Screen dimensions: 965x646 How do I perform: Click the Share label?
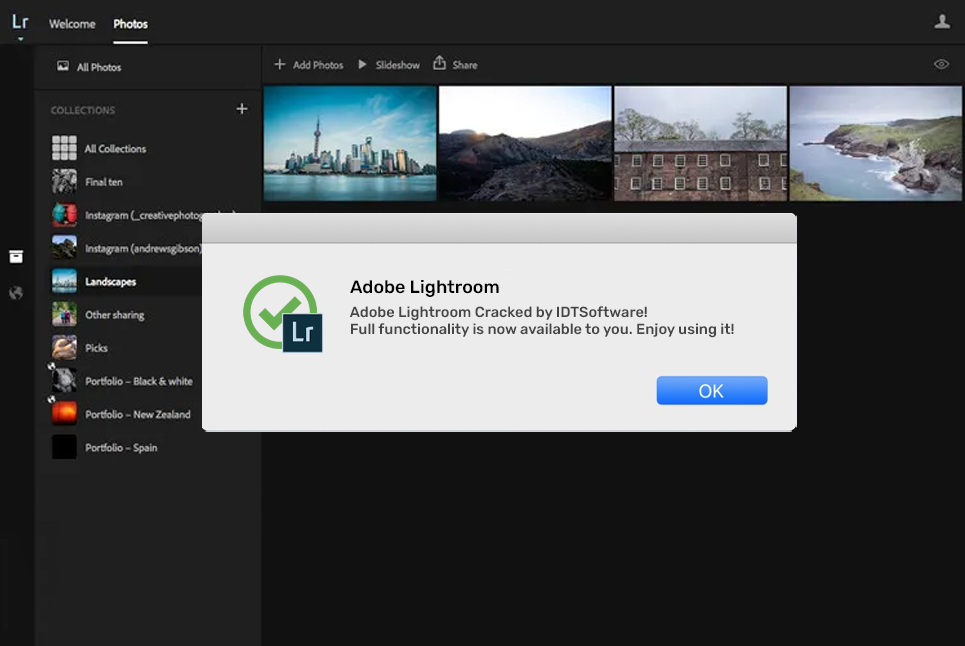tap(465, 65)
